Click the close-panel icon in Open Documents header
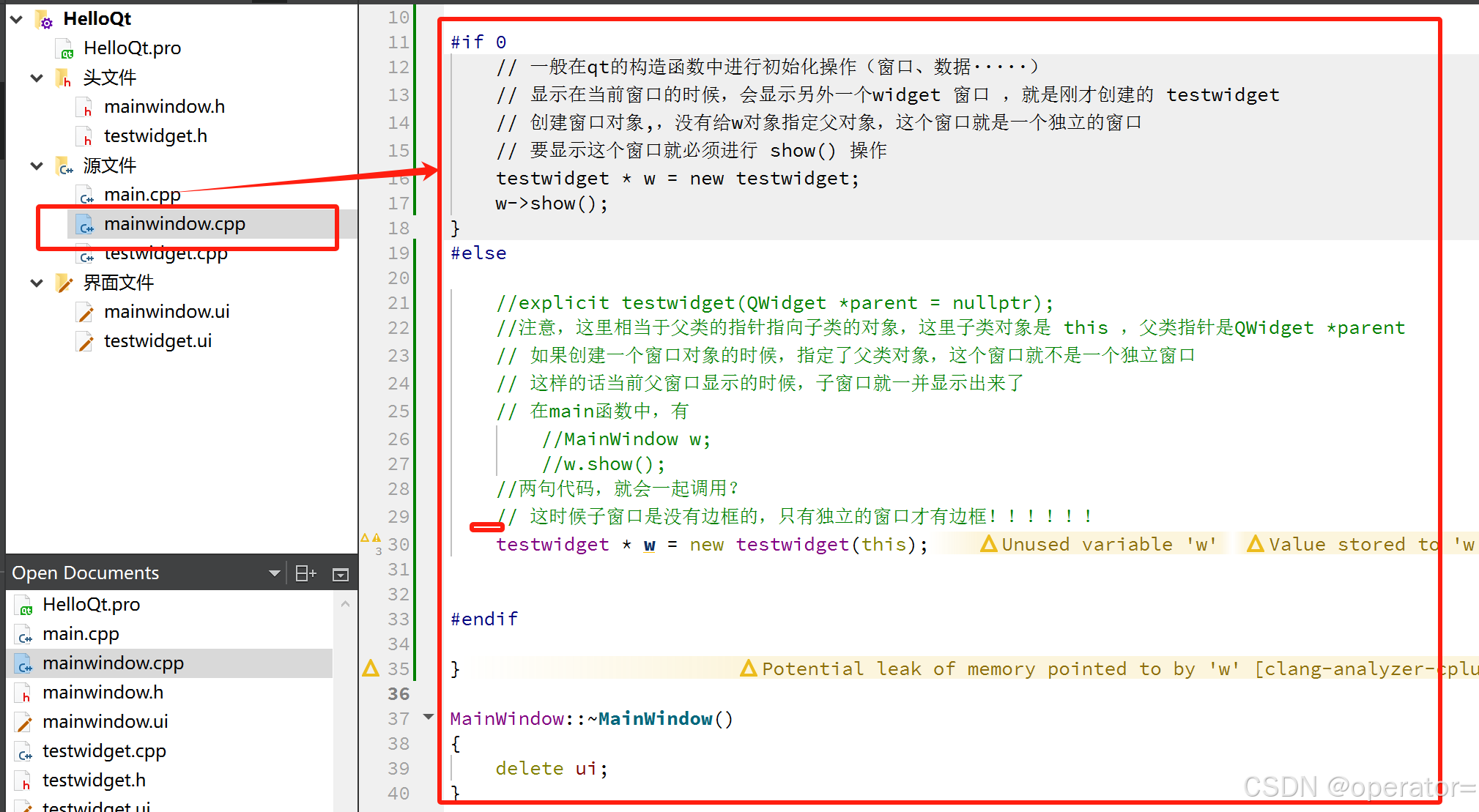The image size is (1479, 812). coord(341,574)
